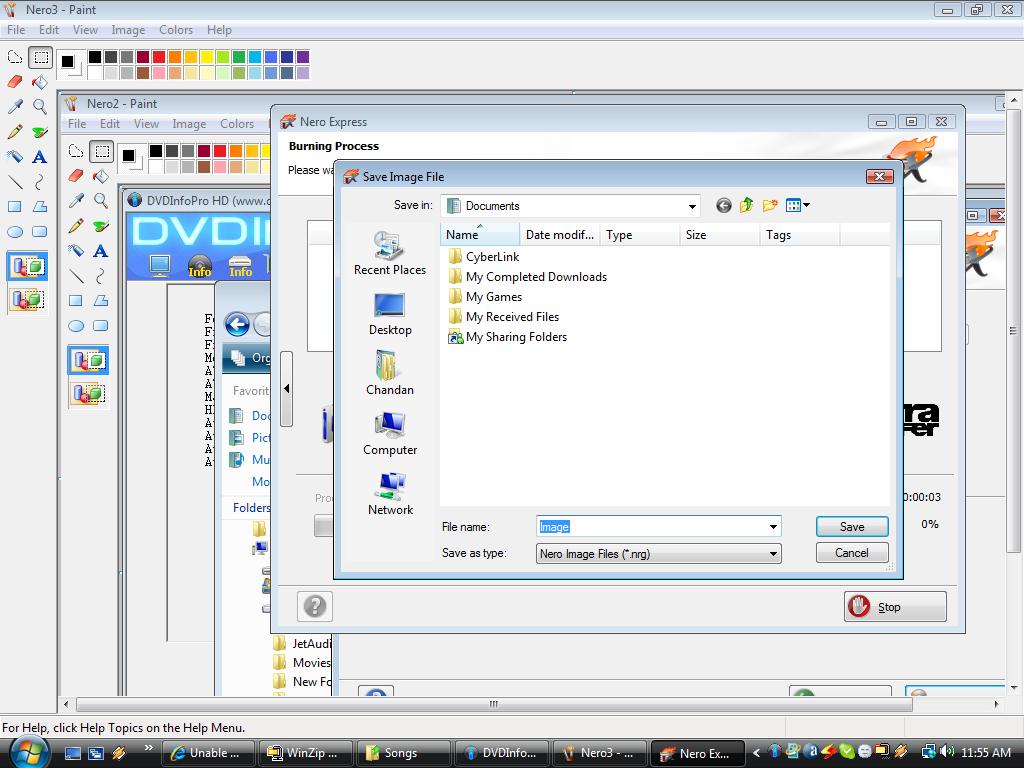
Task: Pick the red color swatch in Nero3 palette
Action: coord(159,57)
